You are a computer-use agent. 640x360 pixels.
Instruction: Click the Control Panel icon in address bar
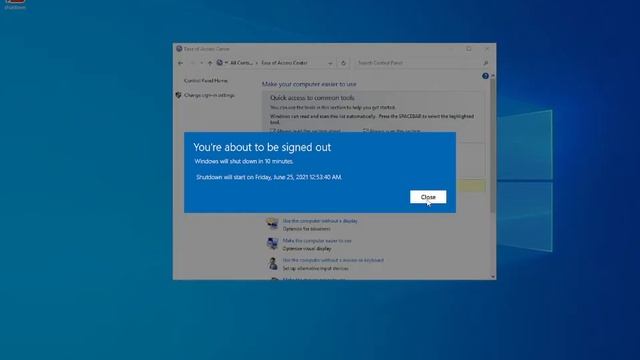[220, 63]
